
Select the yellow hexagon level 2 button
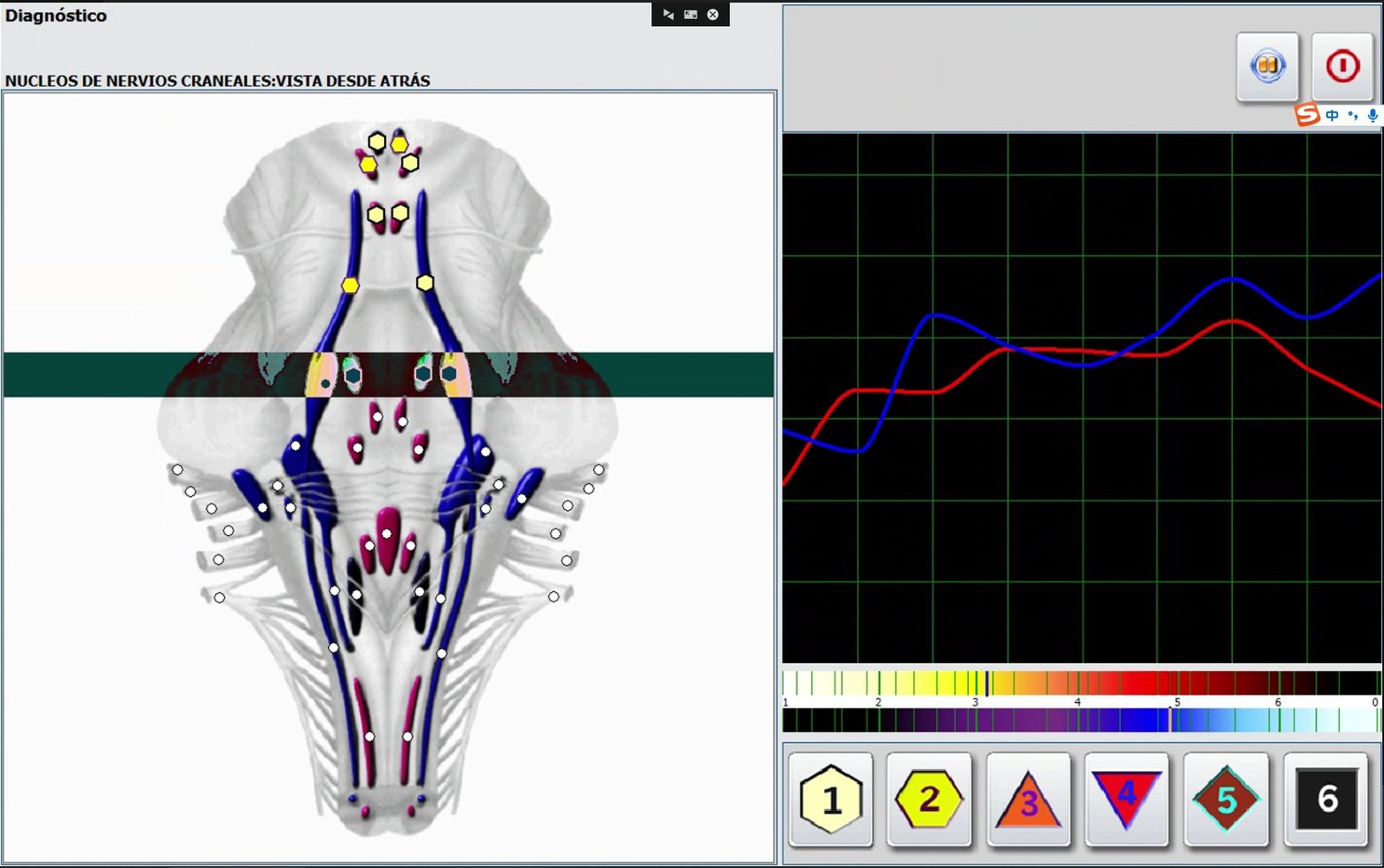(929, 800)
